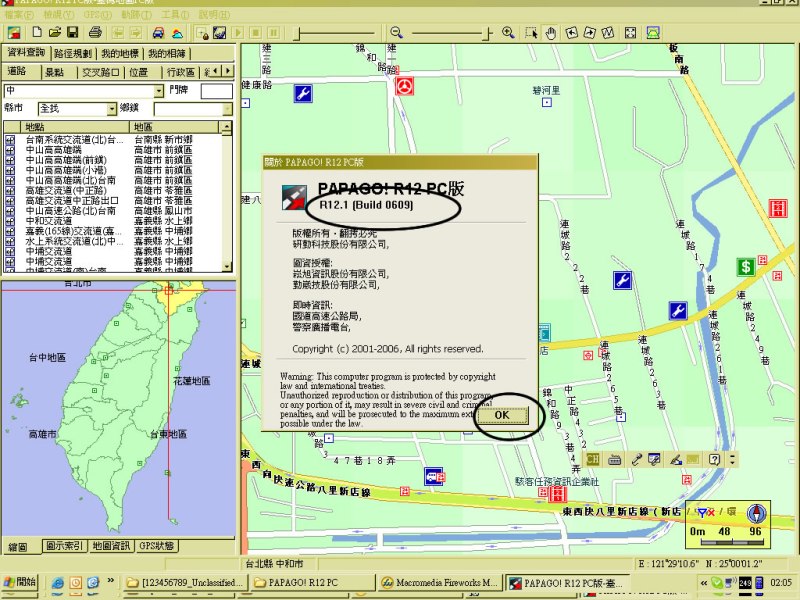The width and height of the screenshot is (800, 600).
Task: Switch to the 圖示索引 bottom tab
Action: (65, 546)
